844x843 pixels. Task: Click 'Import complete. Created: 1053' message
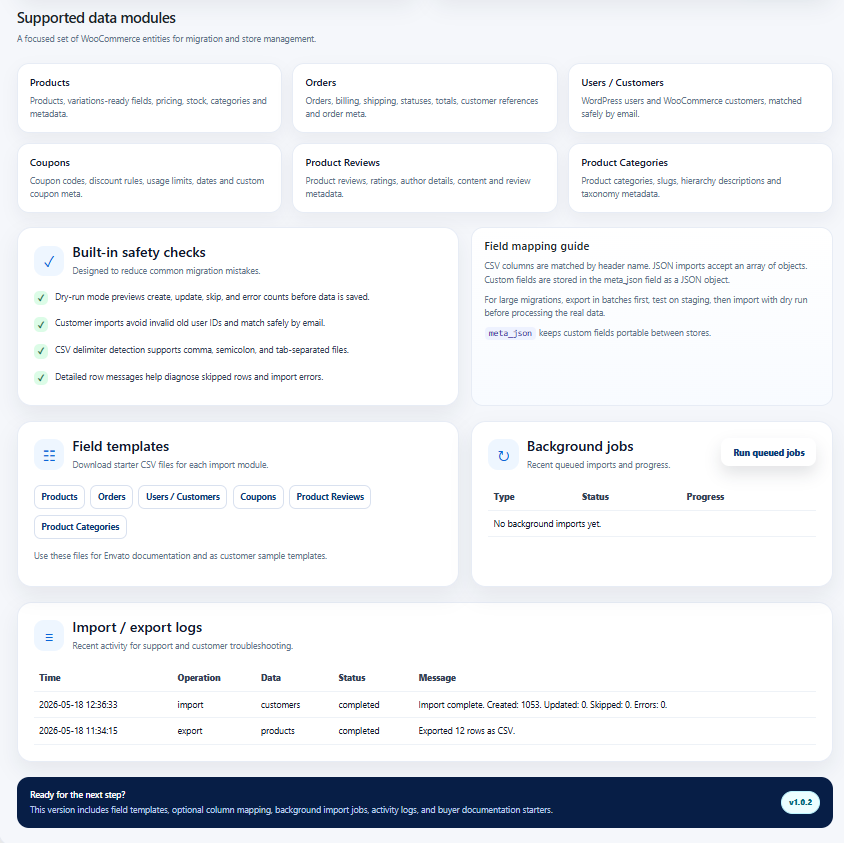[x=543, y=705]
